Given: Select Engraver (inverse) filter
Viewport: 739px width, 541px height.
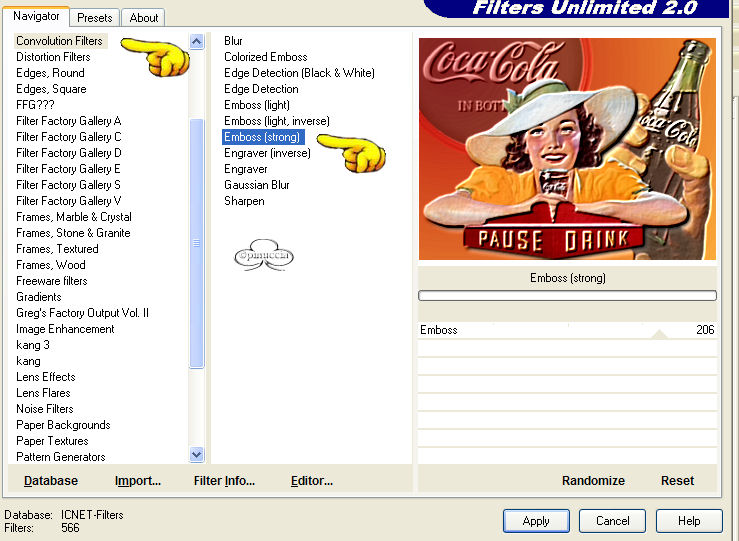Looking at the screenshot, I should 267,153.
